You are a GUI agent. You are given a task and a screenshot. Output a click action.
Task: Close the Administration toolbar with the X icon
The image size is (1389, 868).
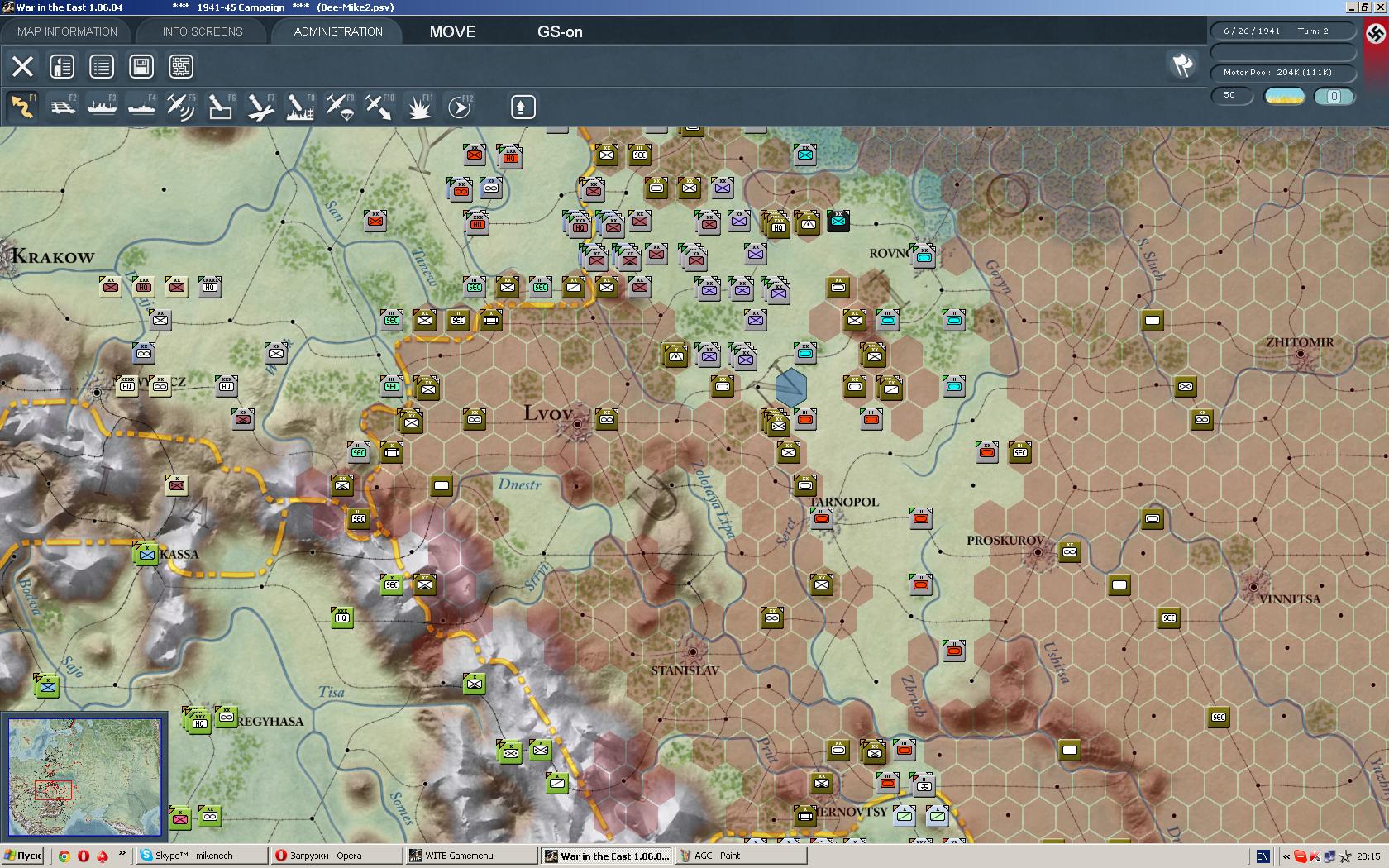click(x=22, y=66)
